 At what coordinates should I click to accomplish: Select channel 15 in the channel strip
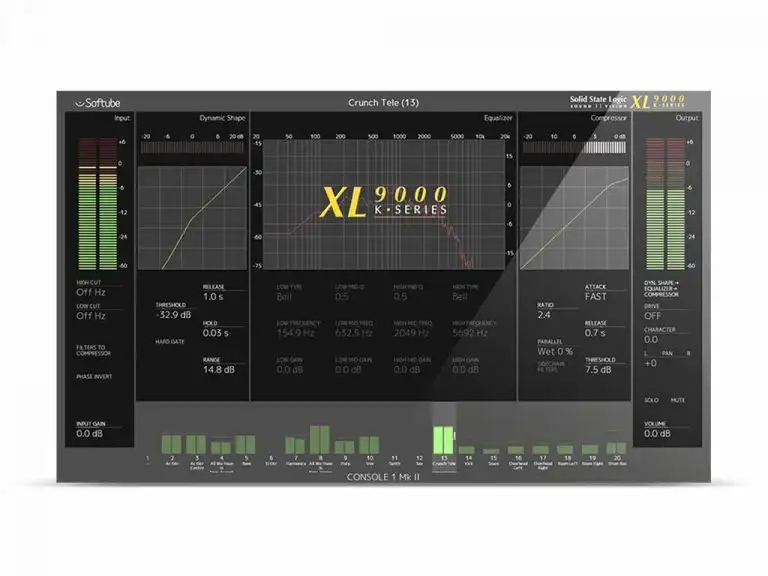[493, 456]
